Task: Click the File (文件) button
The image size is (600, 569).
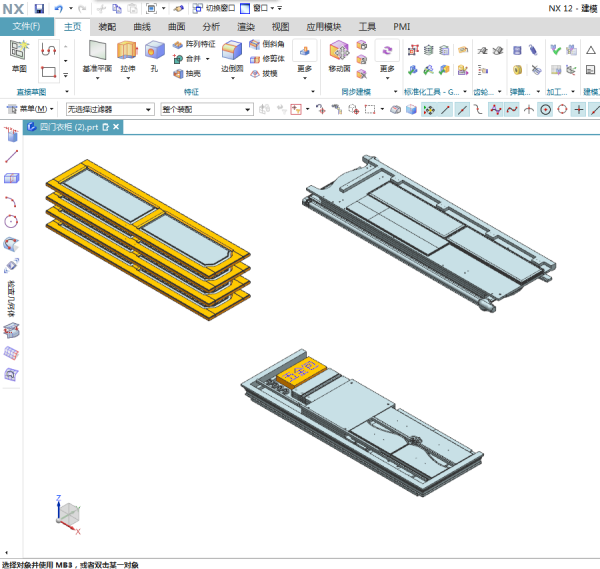Action: (27, 27)
